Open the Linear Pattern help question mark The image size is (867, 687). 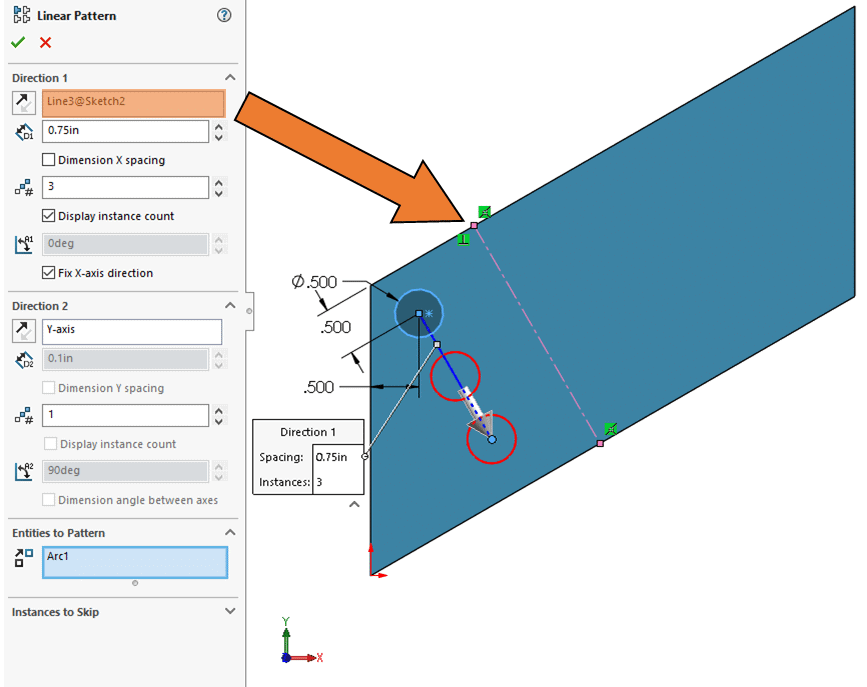pos(223,15)
